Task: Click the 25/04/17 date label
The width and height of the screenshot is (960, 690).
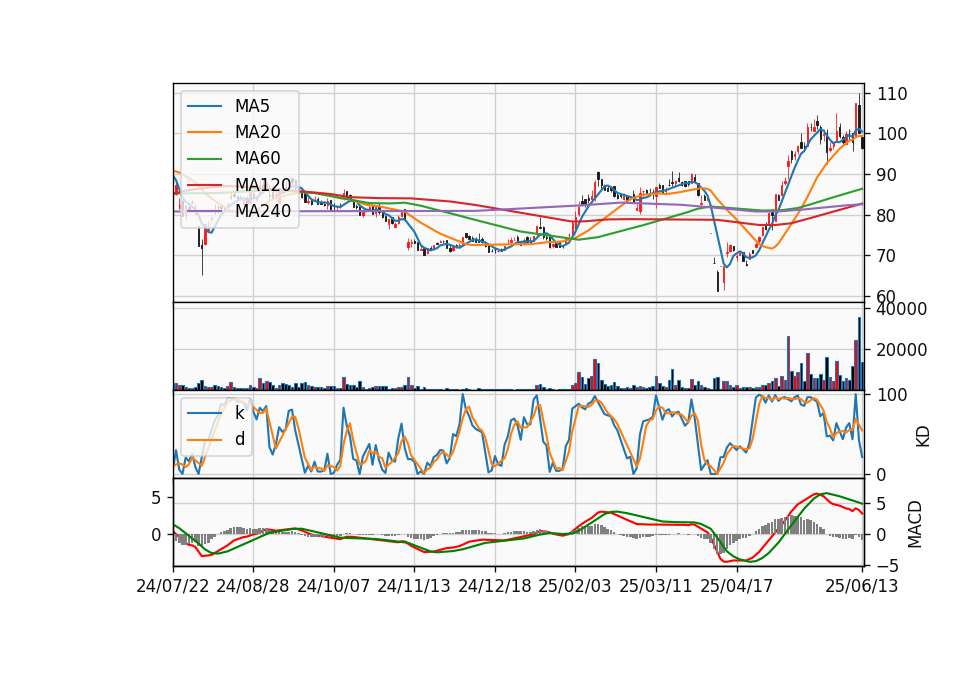Action: click(737, 586)
